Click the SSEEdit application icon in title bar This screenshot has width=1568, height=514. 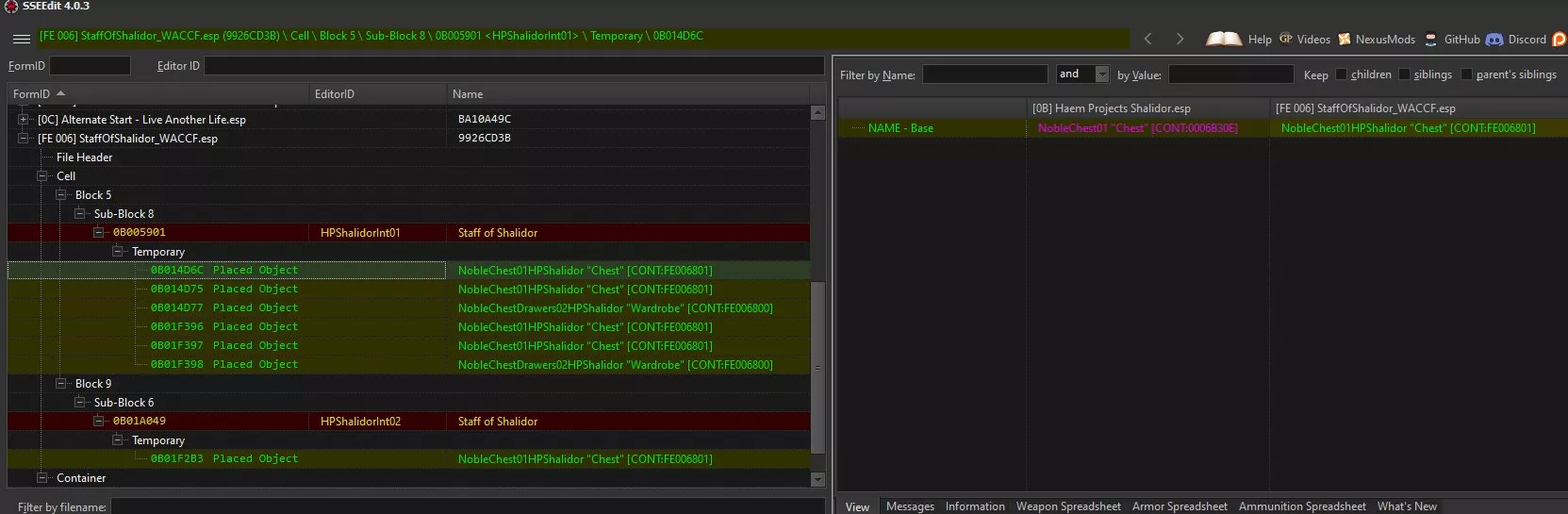click(10, 6)
